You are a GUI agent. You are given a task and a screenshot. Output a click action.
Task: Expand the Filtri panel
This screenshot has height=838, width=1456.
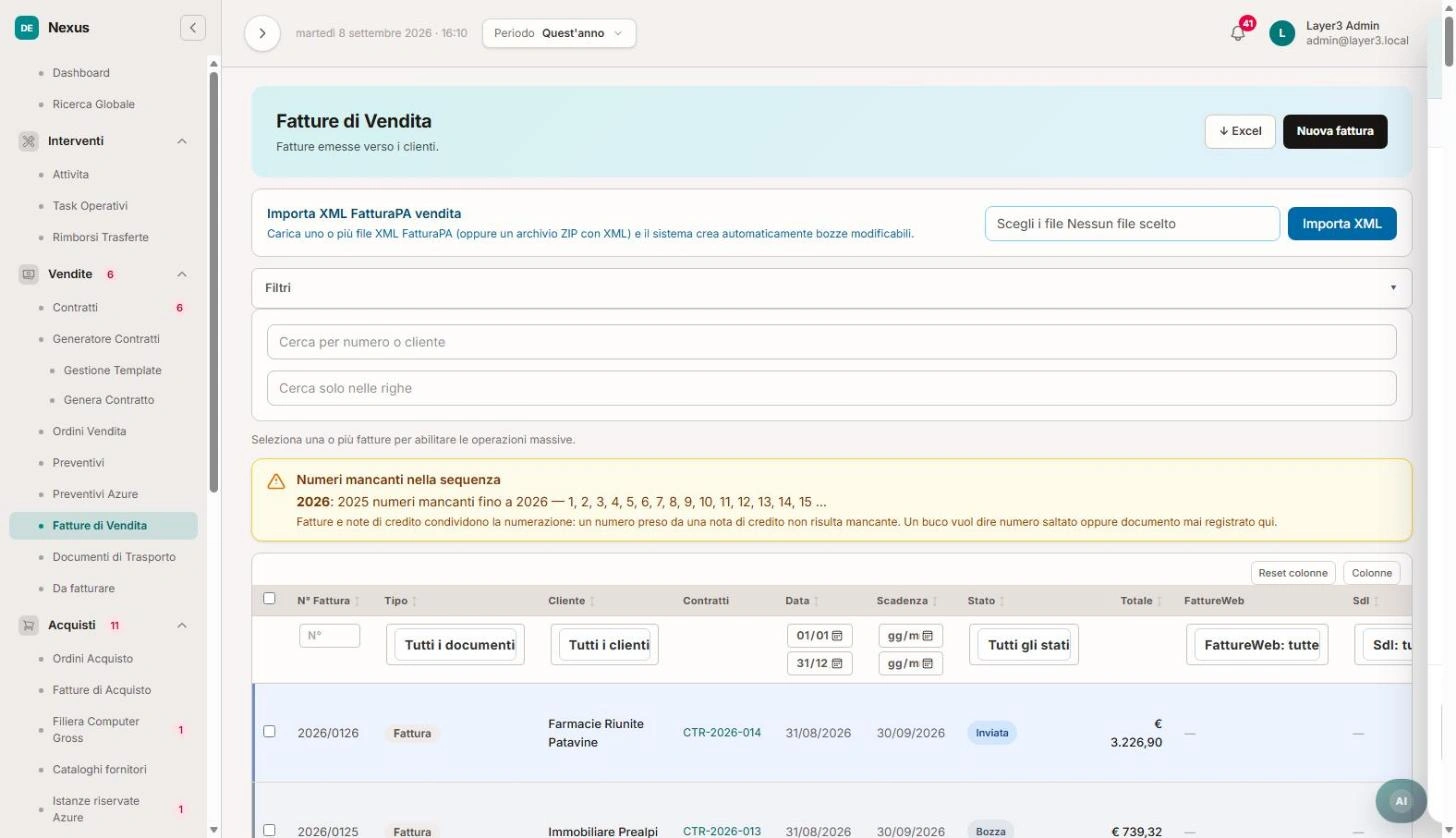[x=832, y=288]
